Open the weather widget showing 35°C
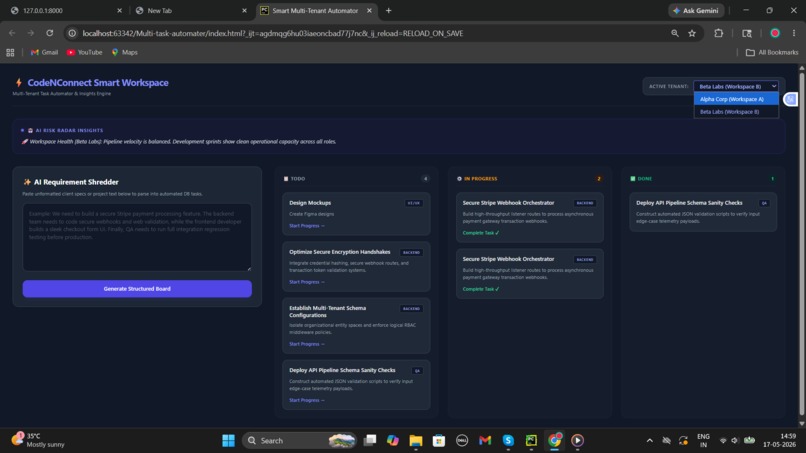 (38, 440)
